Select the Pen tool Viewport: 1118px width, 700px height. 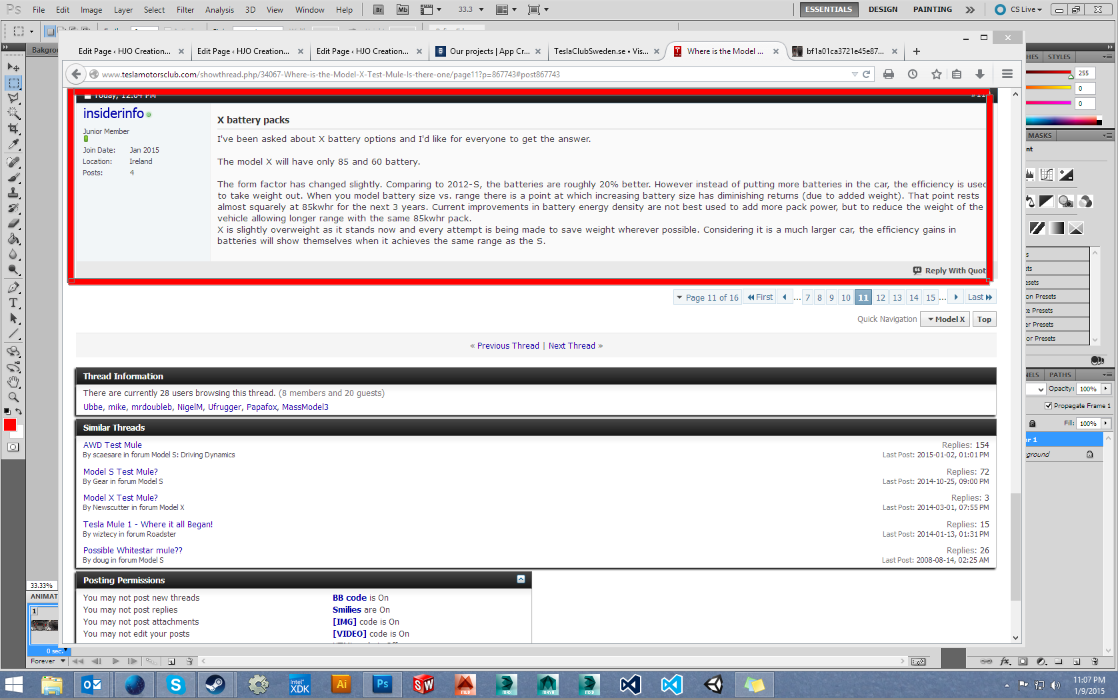(x=14, y=288)
